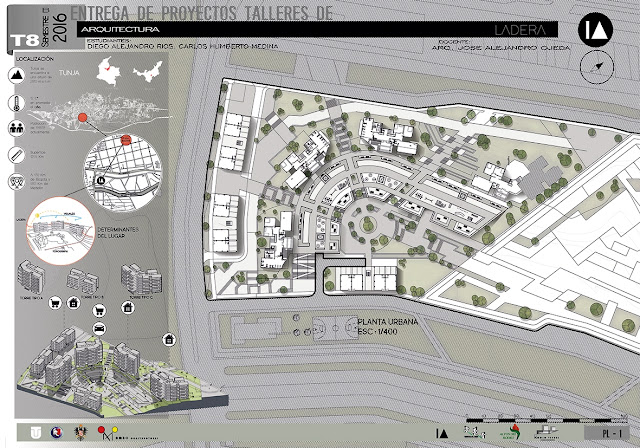Image resolution: width=640 pixels, height=448 pixels.
Task: Select the two-people population icon
Action: [x=17, y=129]
